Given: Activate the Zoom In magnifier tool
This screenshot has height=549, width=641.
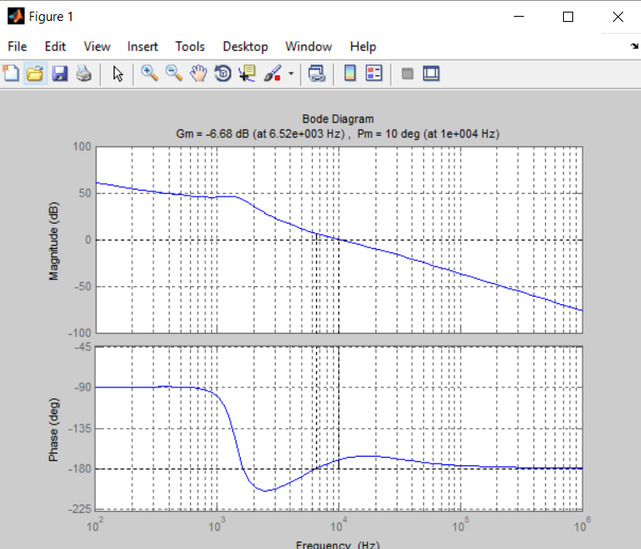Looking at the screenshot, I should (x=150, y=73).
